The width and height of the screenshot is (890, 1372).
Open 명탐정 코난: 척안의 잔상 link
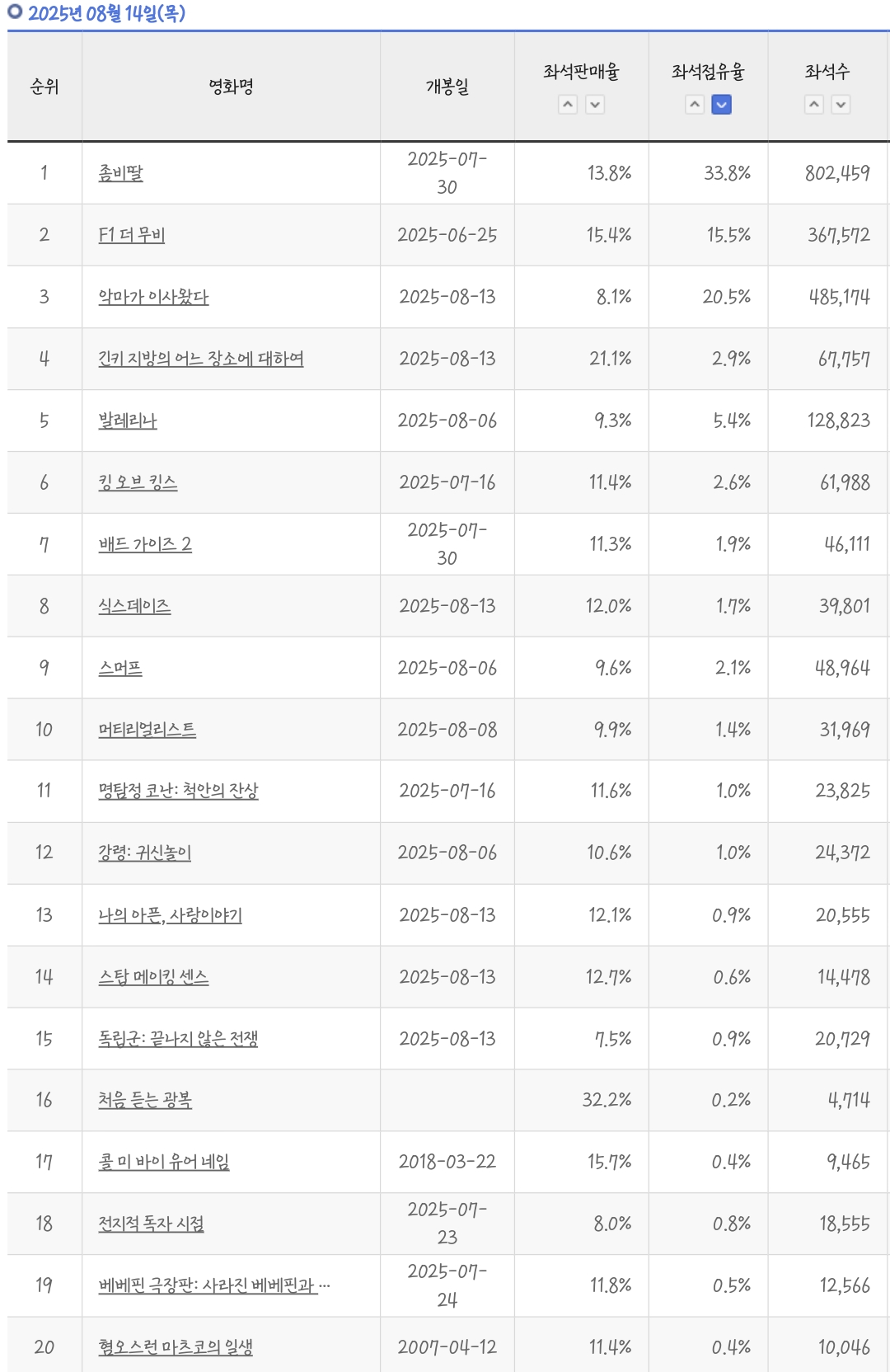[178, 791]
